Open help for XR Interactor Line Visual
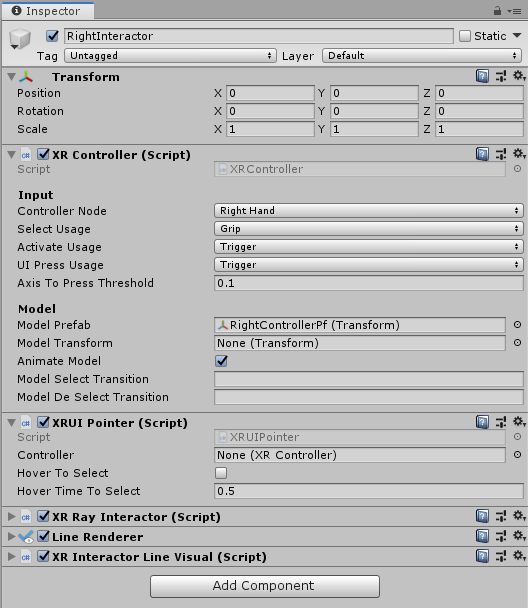The height and width of the screenshot is (608, 528). click(x=482, y=556)
